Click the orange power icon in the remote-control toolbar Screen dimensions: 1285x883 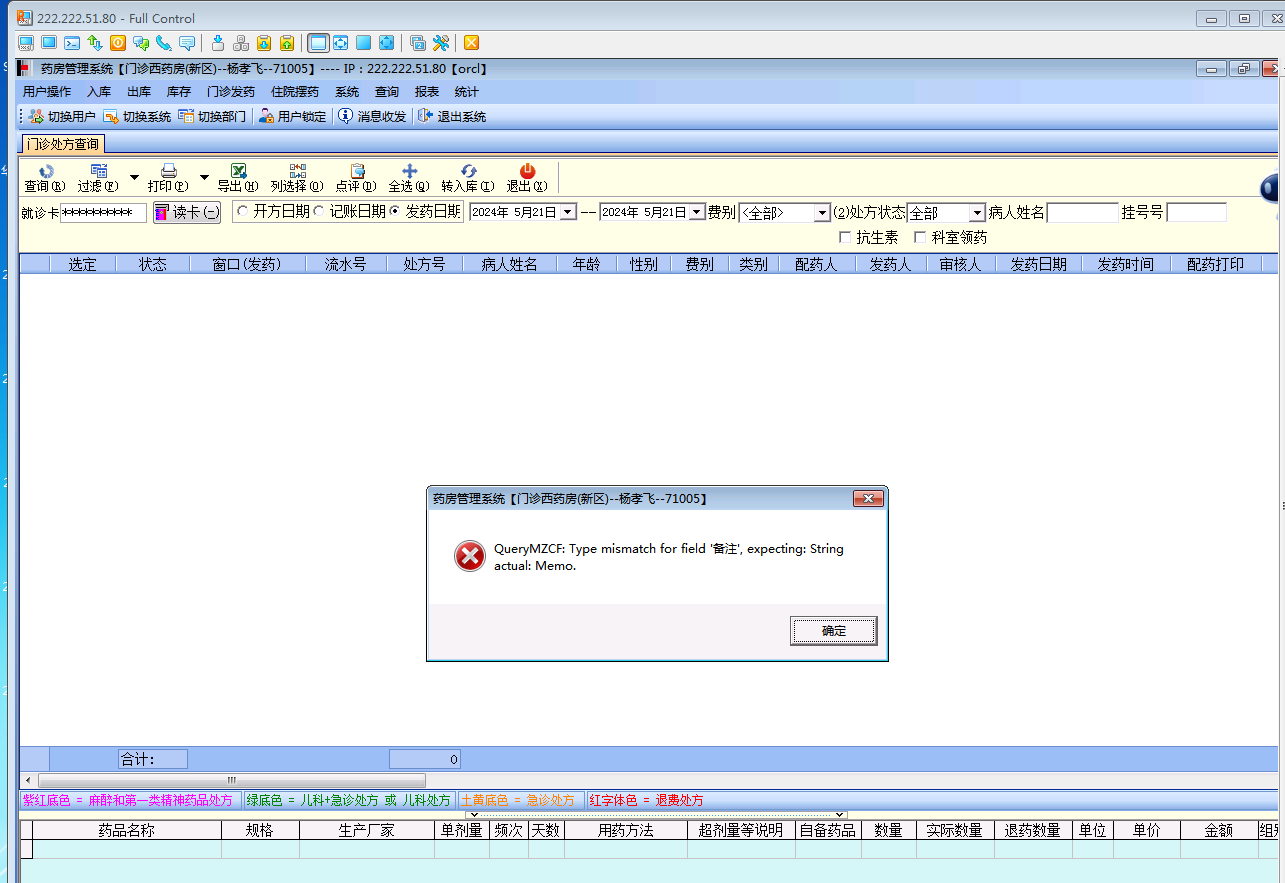tap(118, 43)
